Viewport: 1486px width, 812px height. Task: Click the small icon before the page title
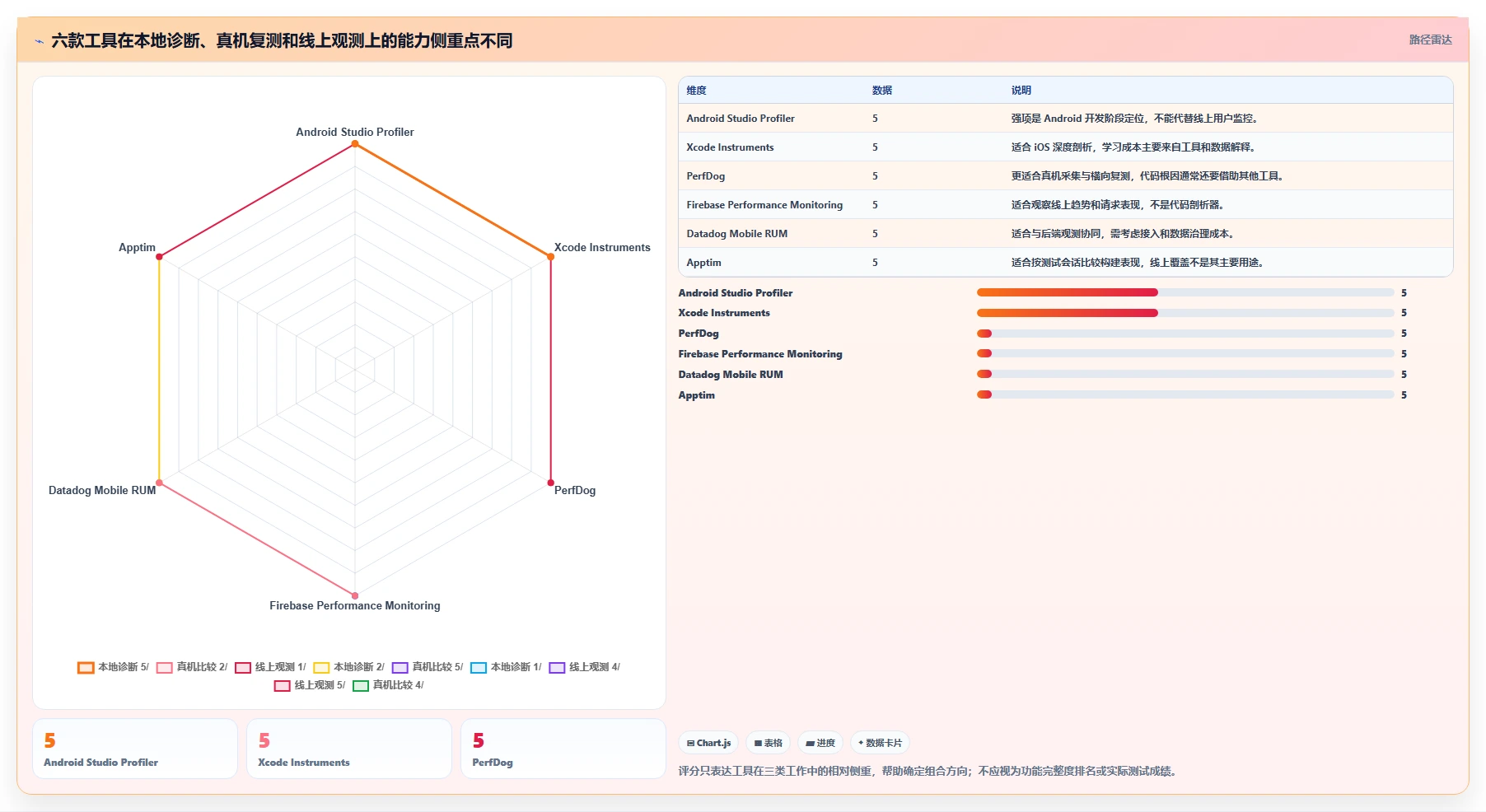pos(39,41)
